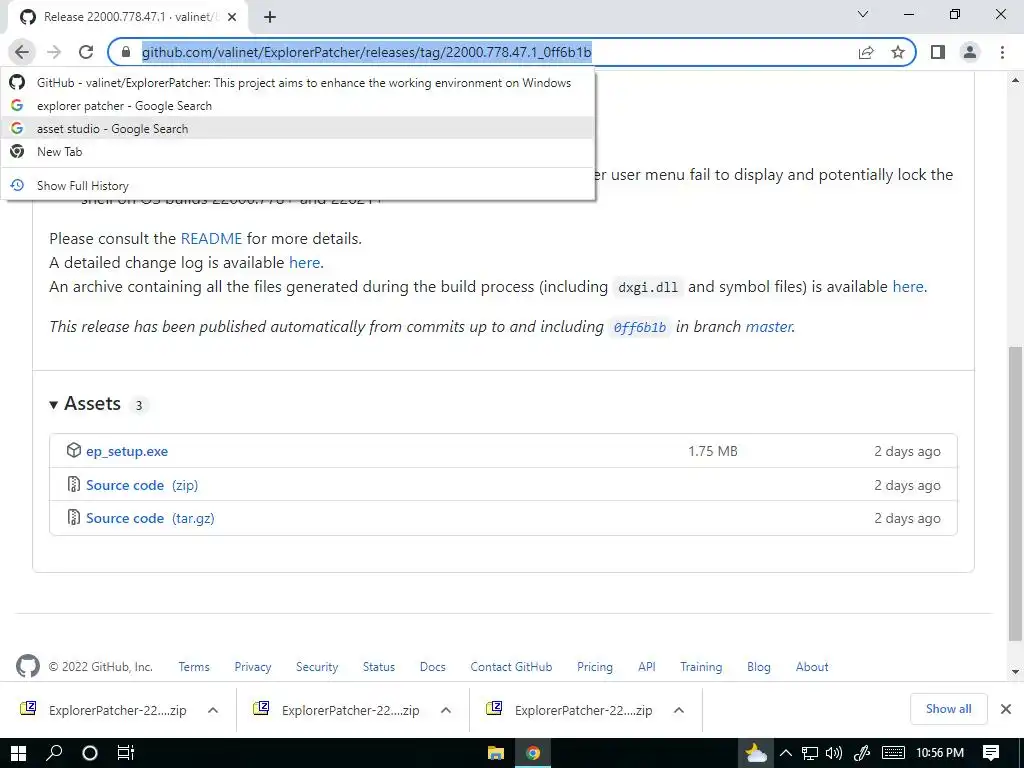
Task: Click the package icon beside ep_setup.exe
Action: coord(74,451)
